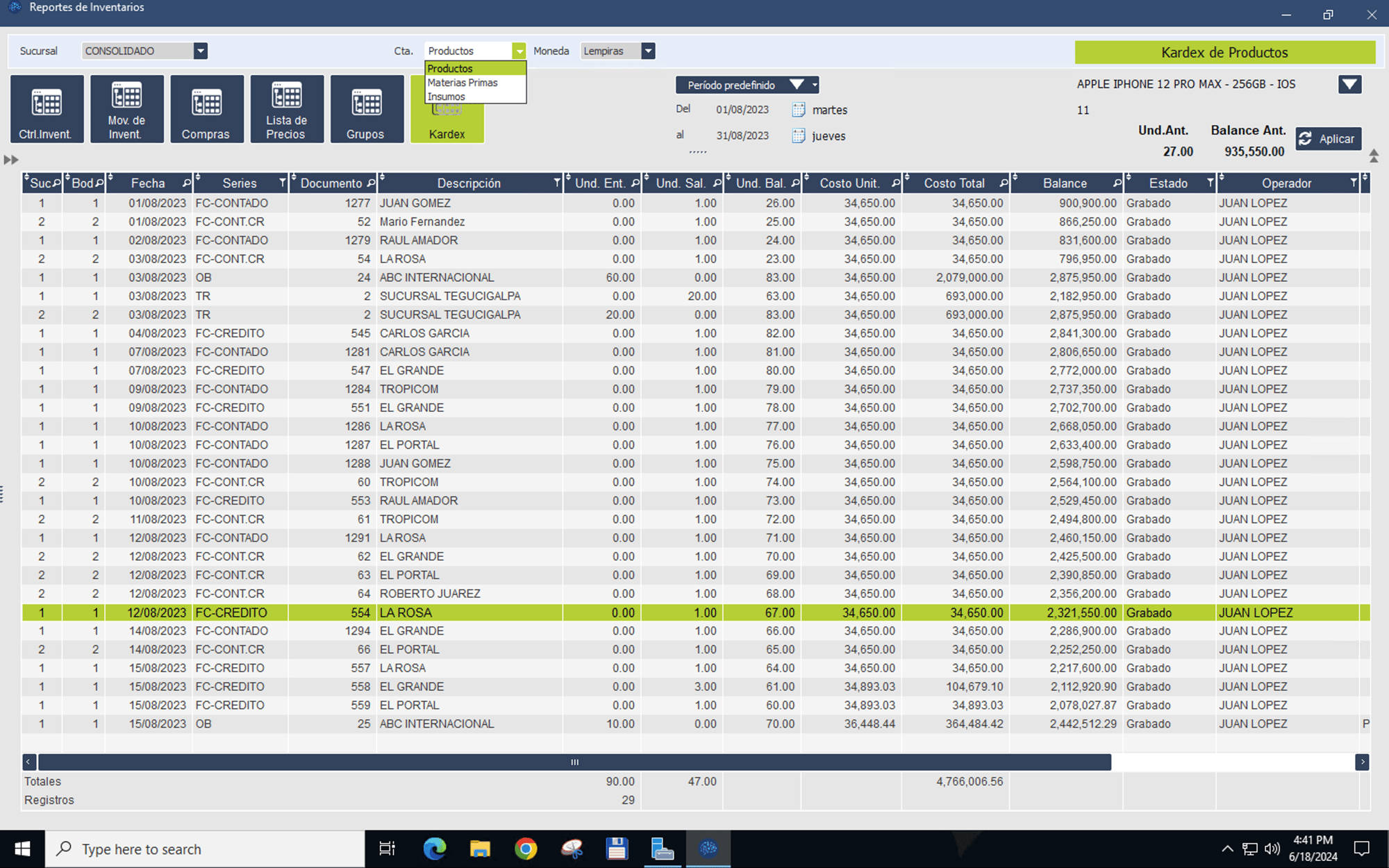The height and width of the screenshot is (868, 1389).
Task: Click the Aplicar button
Action: (x=1328, y=139)
